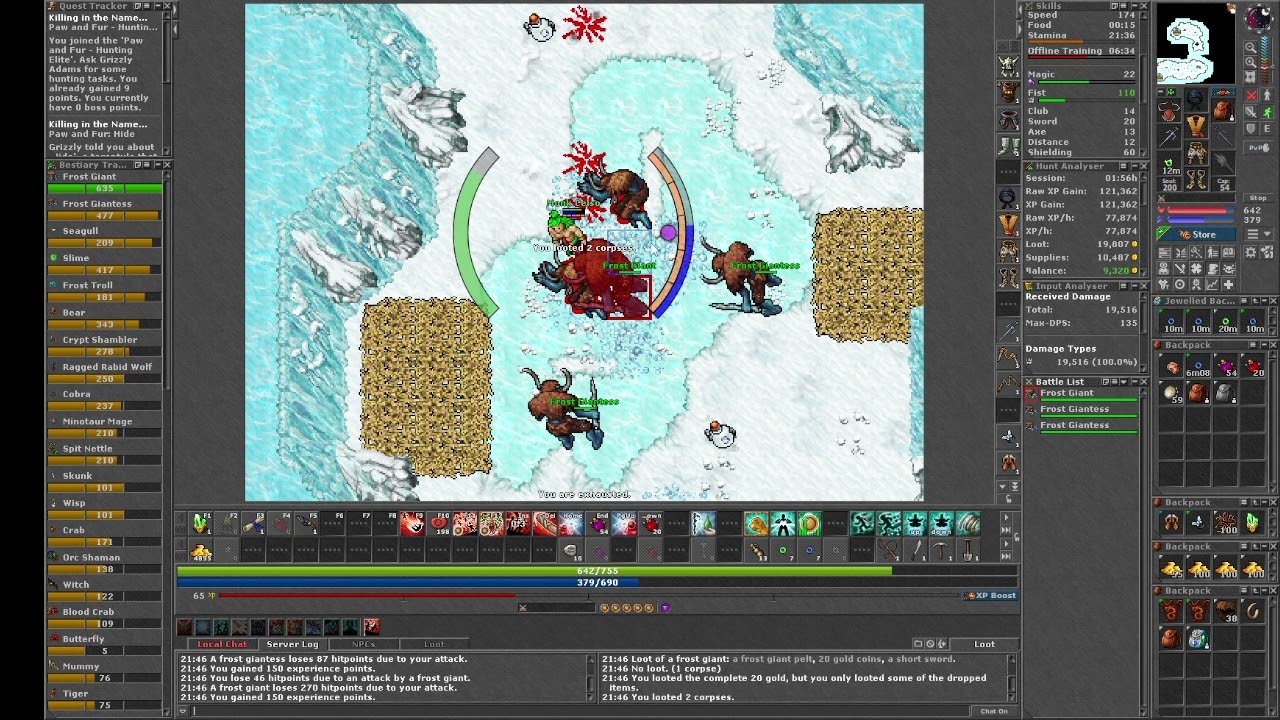Click the minimap compass rose
1280x720 pixels.
[x=1259, y=17]
